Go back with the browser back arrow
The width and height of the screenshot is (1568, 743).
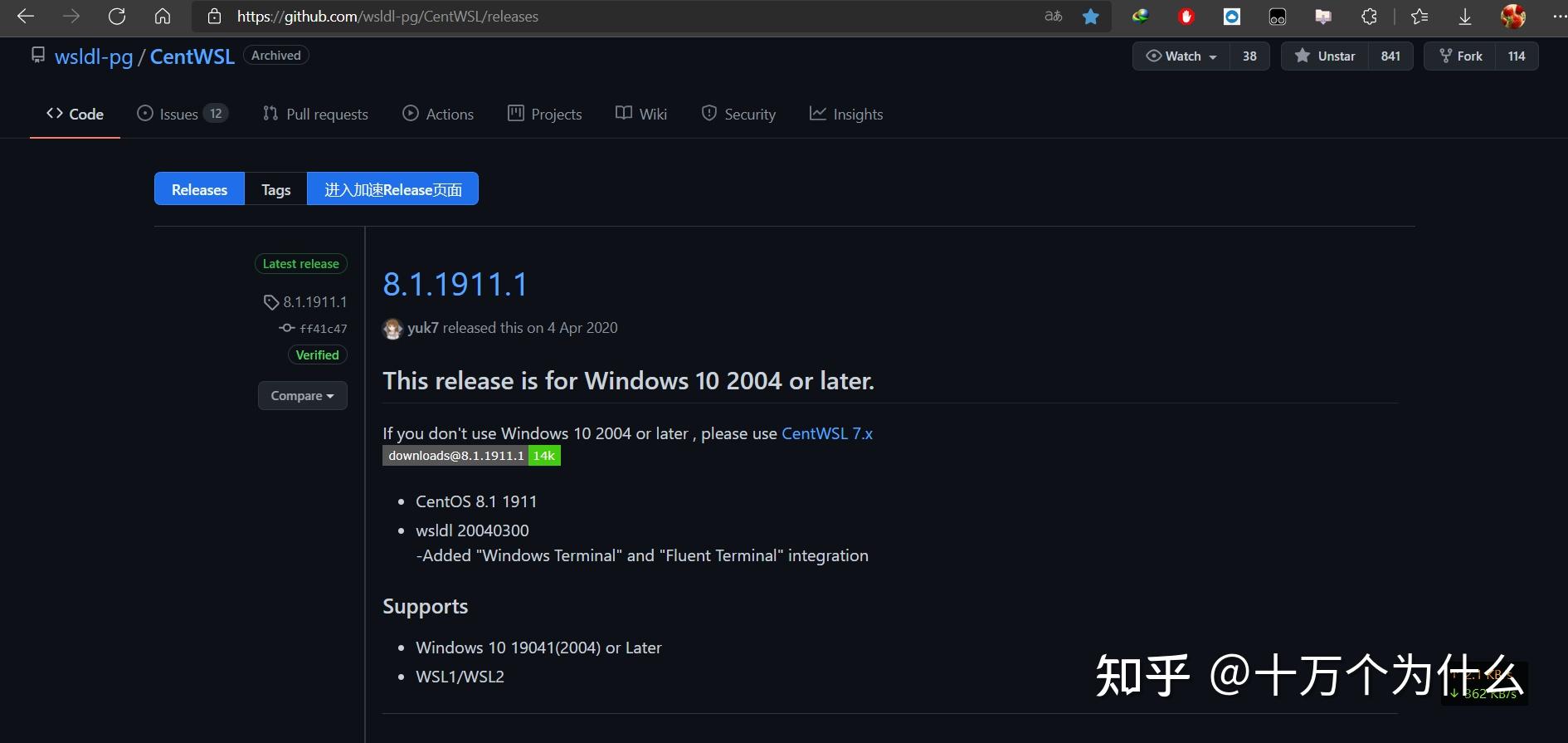[26, 16]
